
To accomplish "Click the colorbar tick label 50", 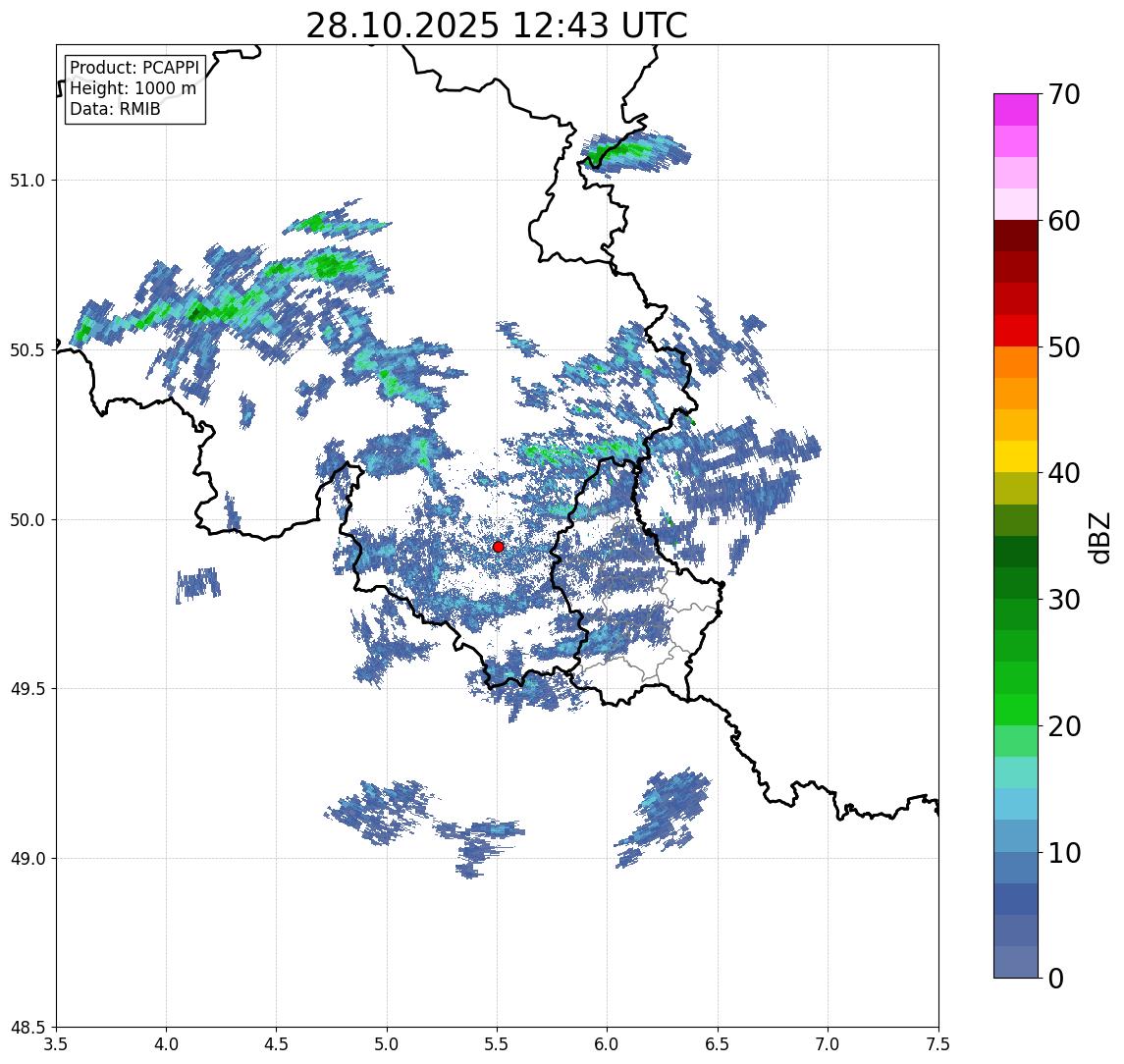I will click(1064, 347).
